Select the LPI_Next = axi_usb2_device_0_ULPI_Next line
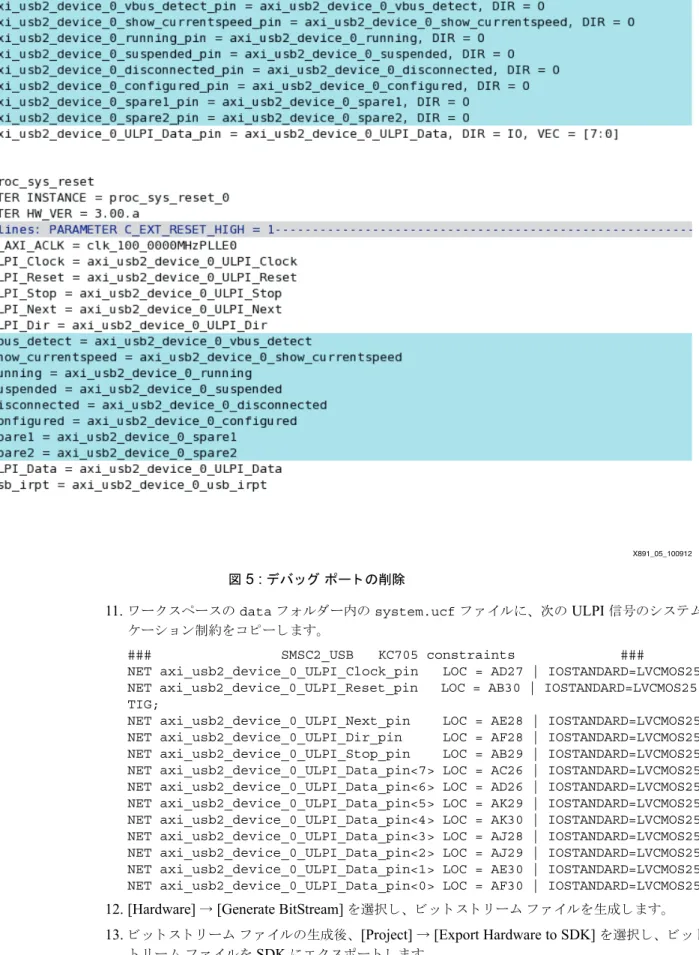Image resolution: width=699 pixels, height=955 pixels. 141,309
